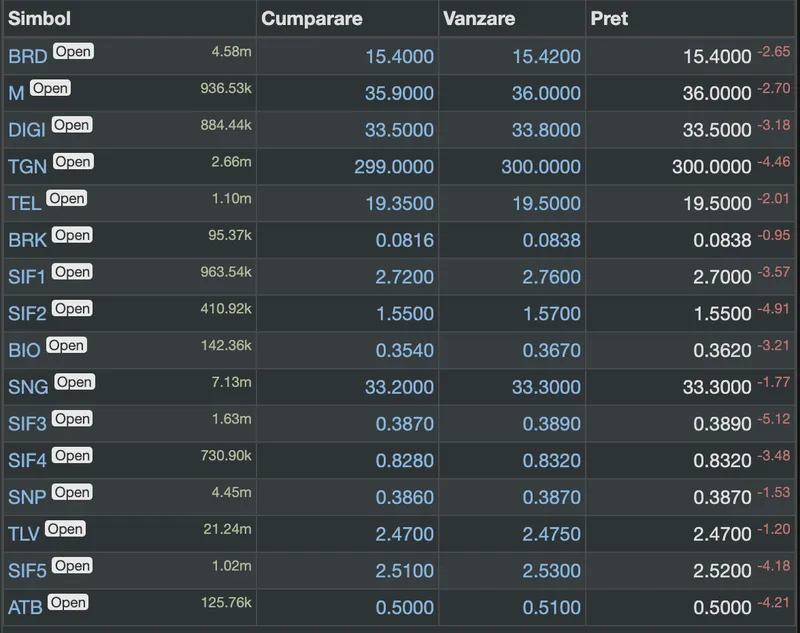Click the Pret column header
This screenshot has height=633, width=800.
[611, 19]
